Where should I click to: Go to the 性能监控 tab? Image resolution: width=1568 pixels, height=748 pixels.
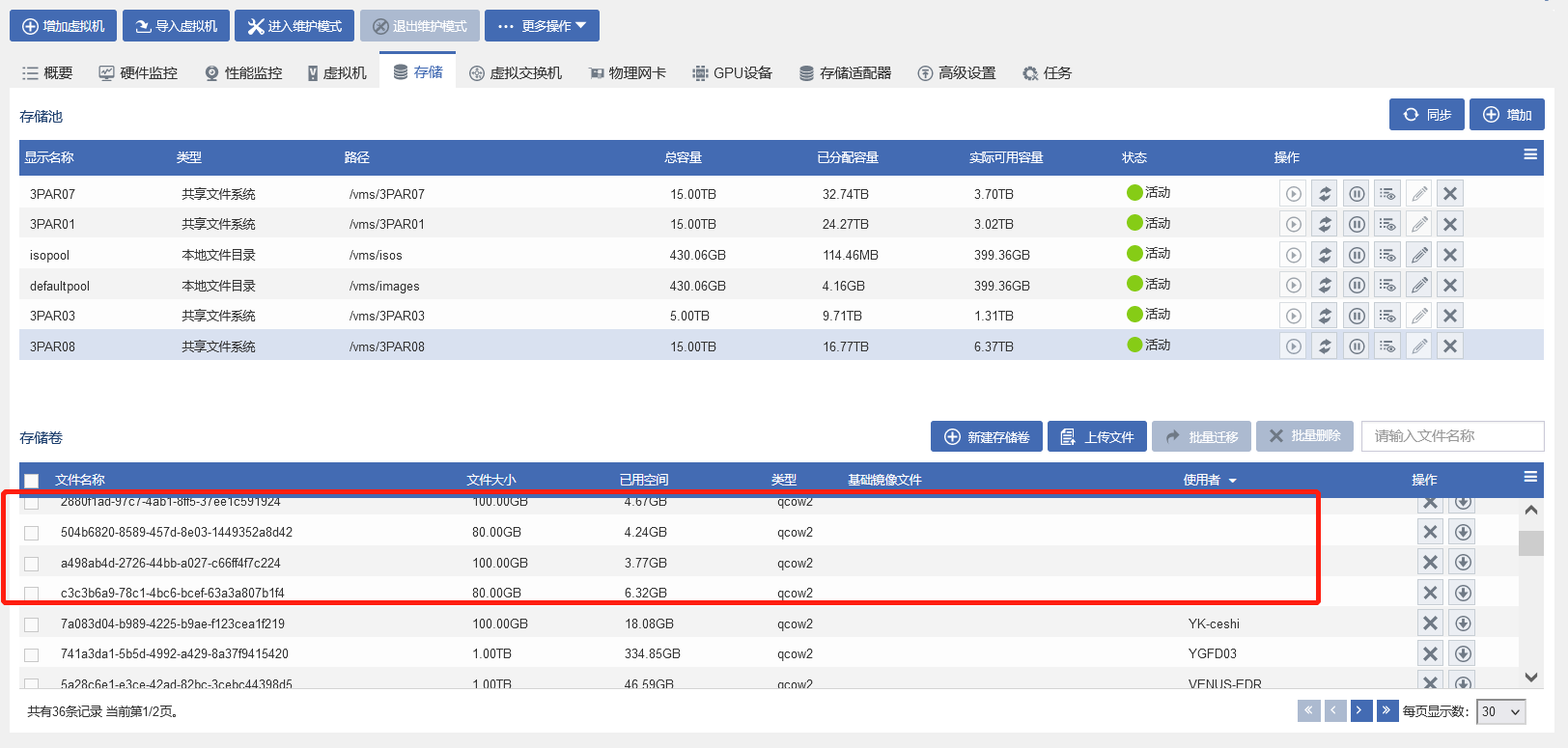point(243,72)
